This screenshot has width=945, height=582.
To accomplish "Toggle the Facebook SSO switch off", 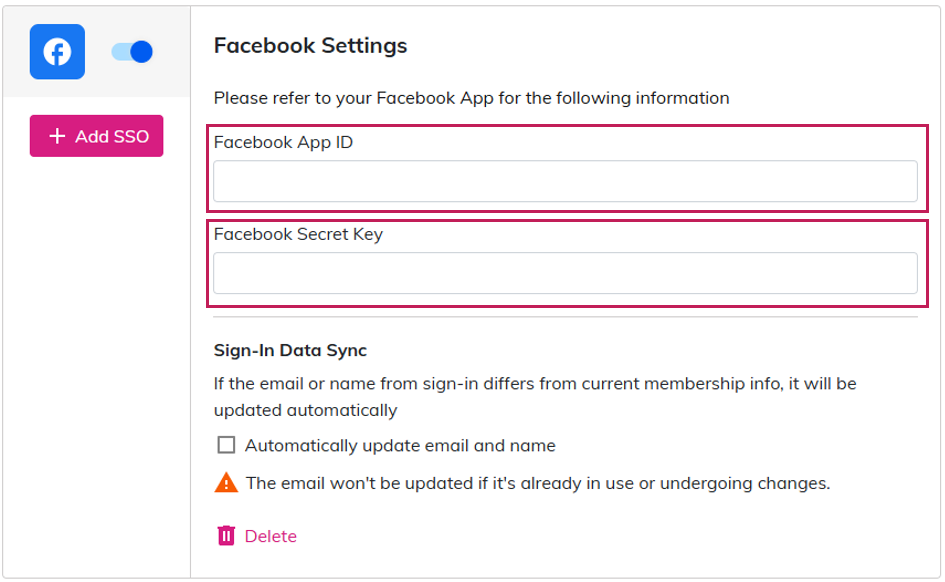I will (132, 52).
